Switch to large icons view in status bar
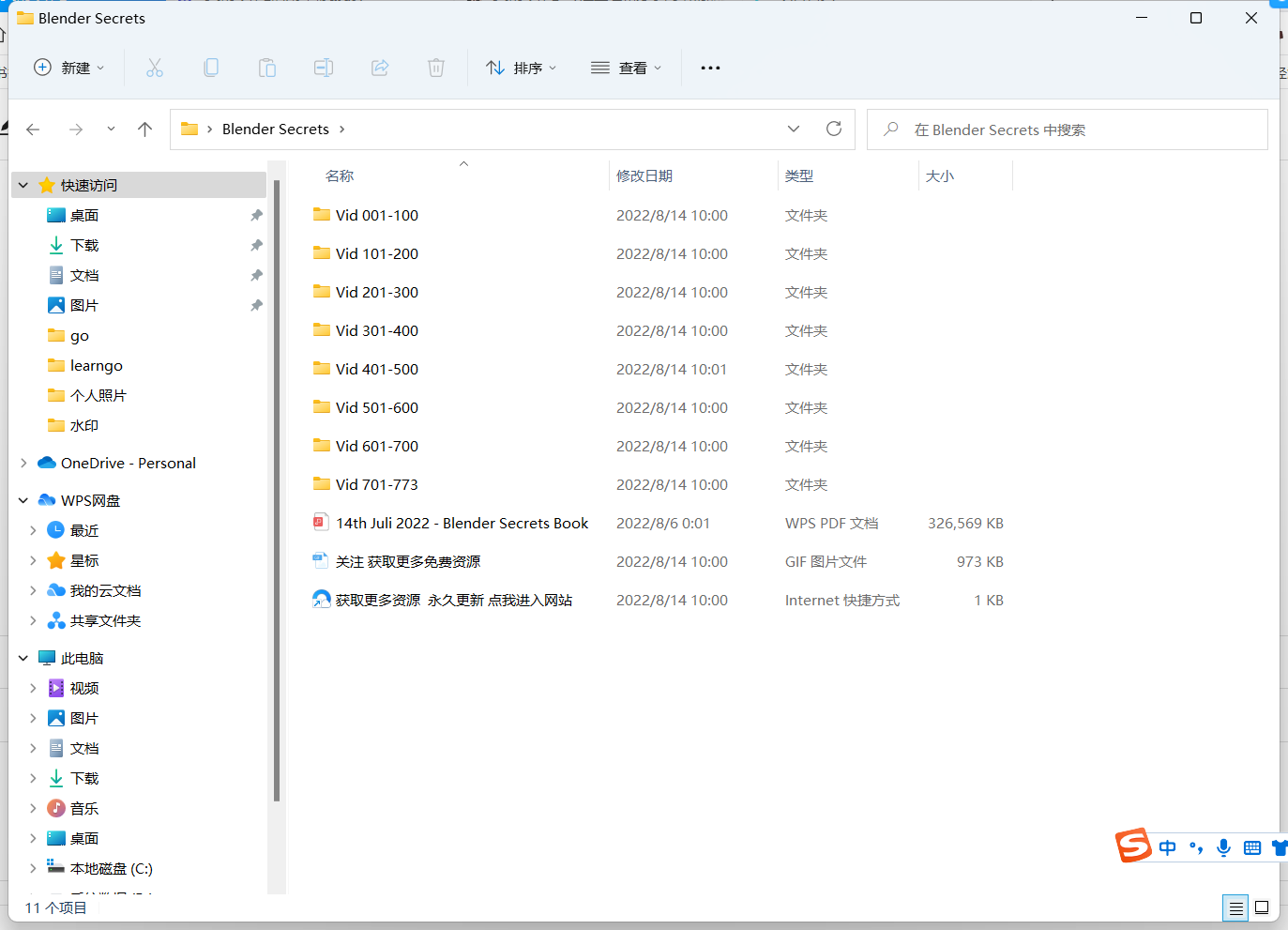Image resolution: width=1288 pixels, height=930 pixels. [1262, 907]
